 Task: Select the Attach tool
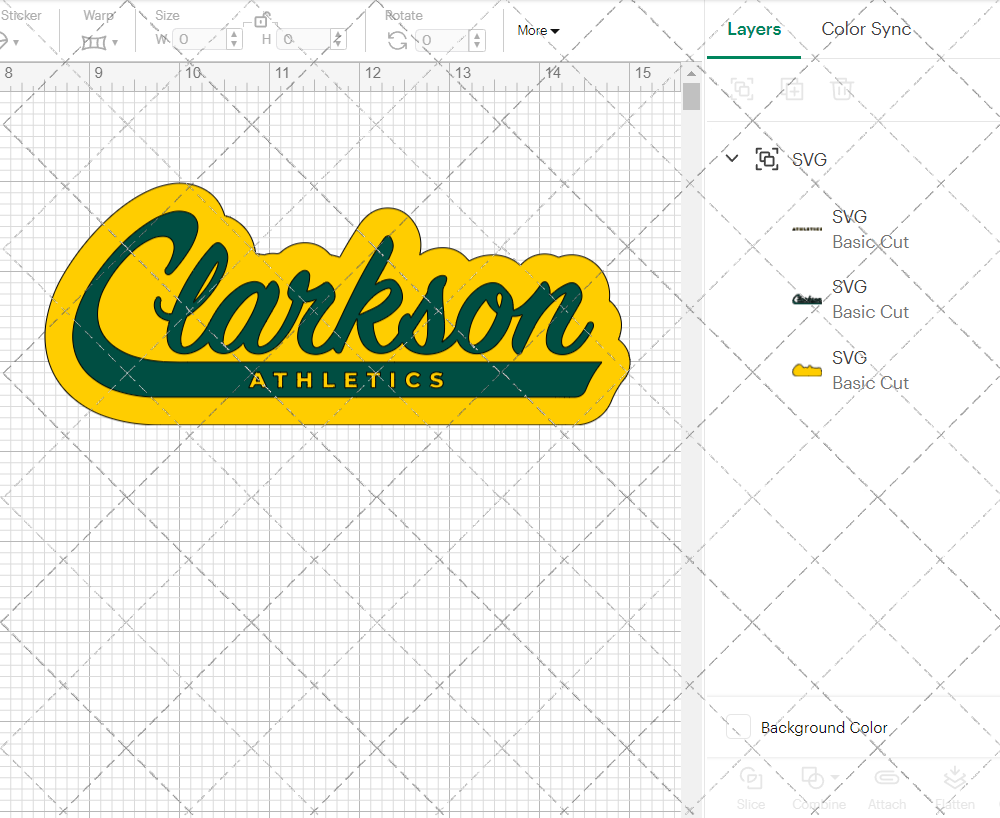tap(887, 788)
